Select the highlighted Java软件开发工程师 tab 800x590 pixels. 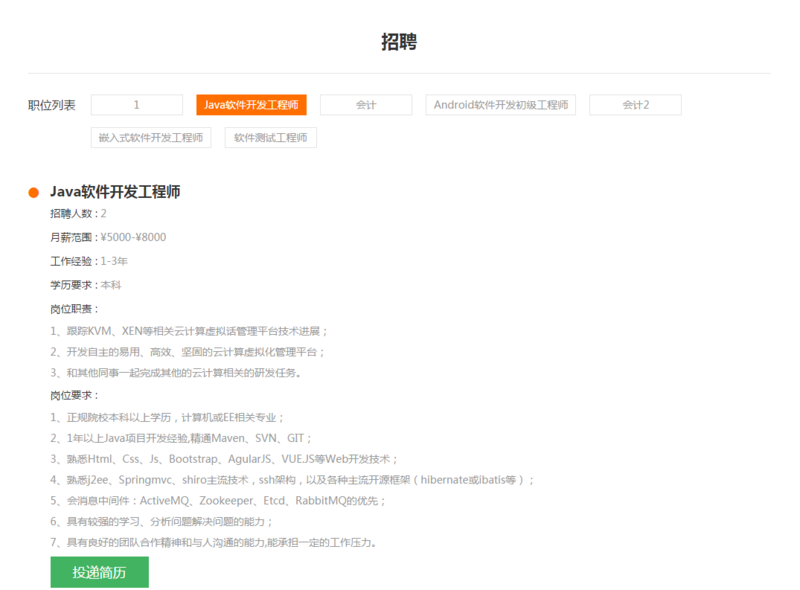tap(251, 105)
